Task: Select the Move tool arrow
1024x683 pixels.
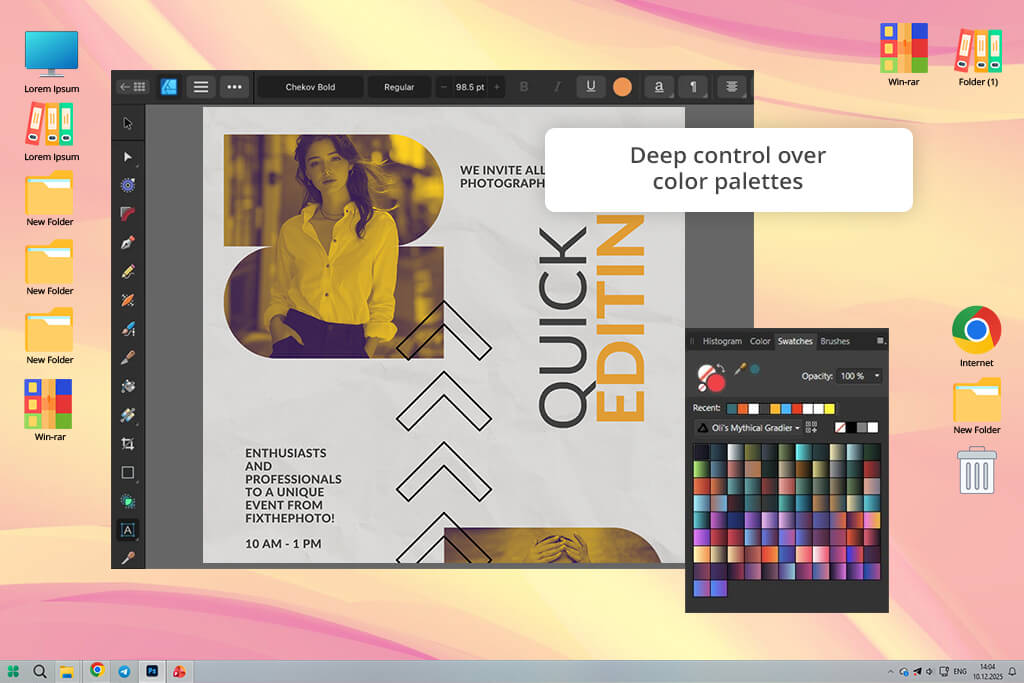Action: click(x=128, y=123)
